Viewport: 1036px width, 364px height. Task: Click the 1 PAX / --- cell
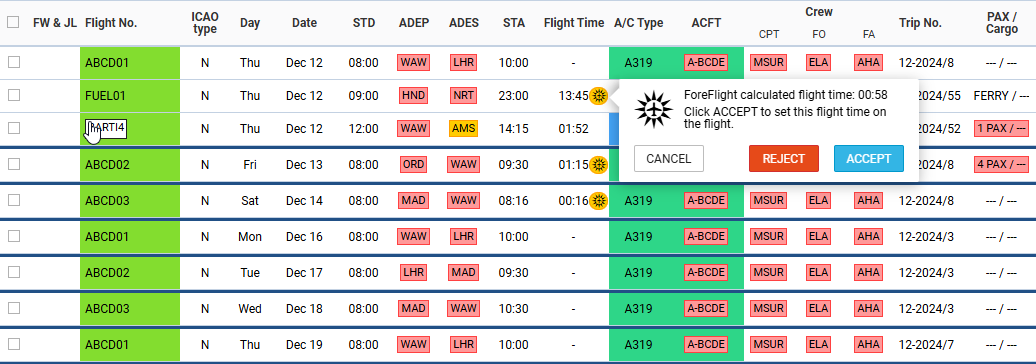point(1001,129)
